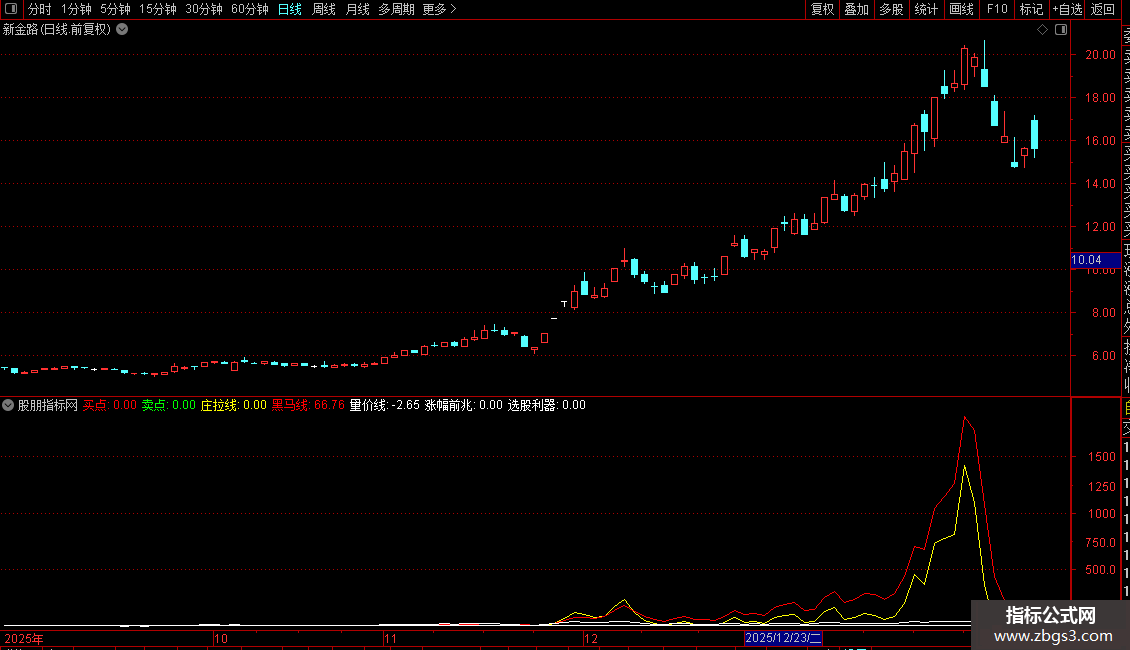Switch to the 月线 monthly chart
This screenshot has height=650, width=1130.
click(357, 9)
